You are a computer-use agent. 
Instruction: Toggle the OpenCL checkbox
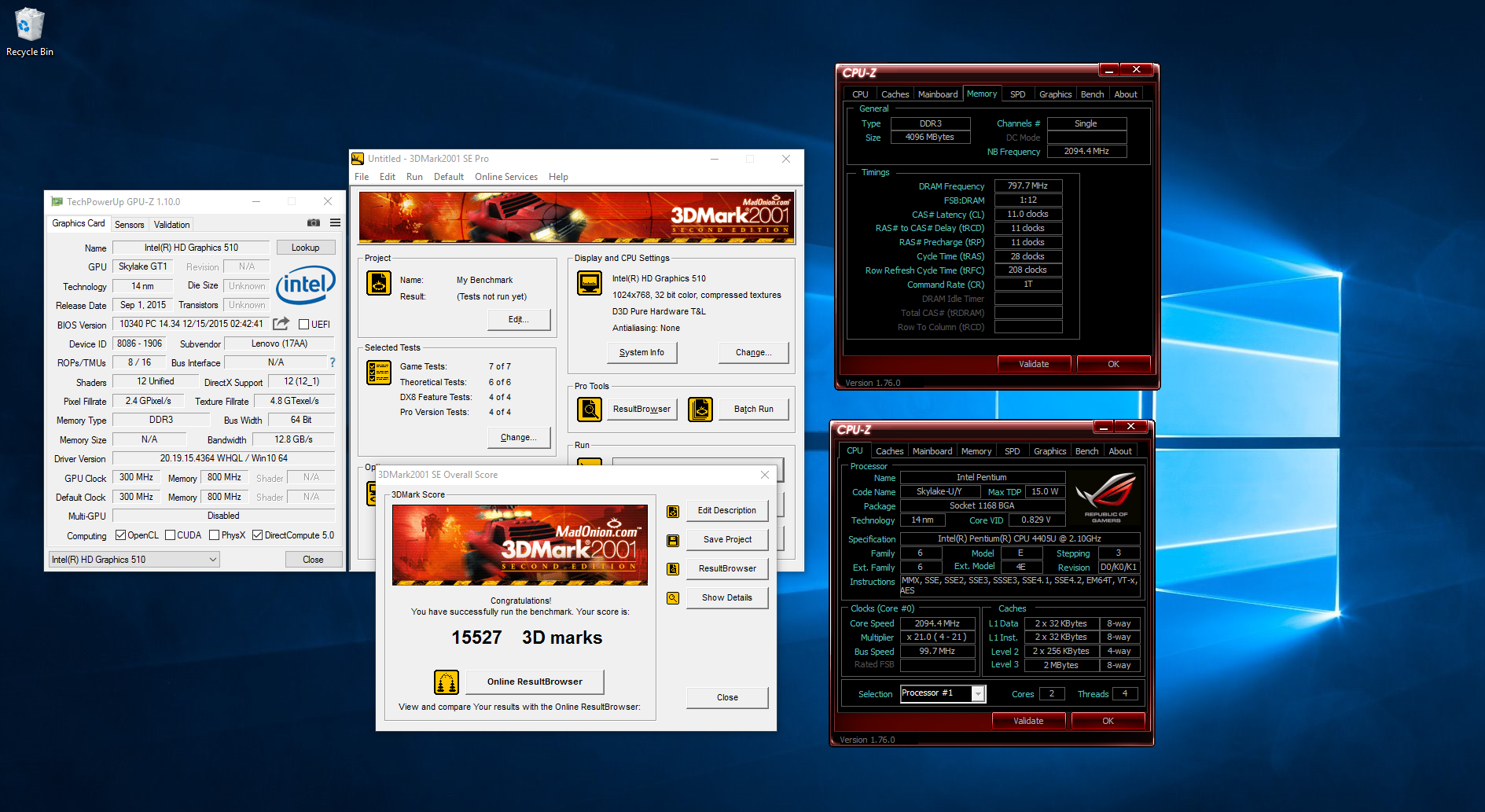[x=120, y=535]
